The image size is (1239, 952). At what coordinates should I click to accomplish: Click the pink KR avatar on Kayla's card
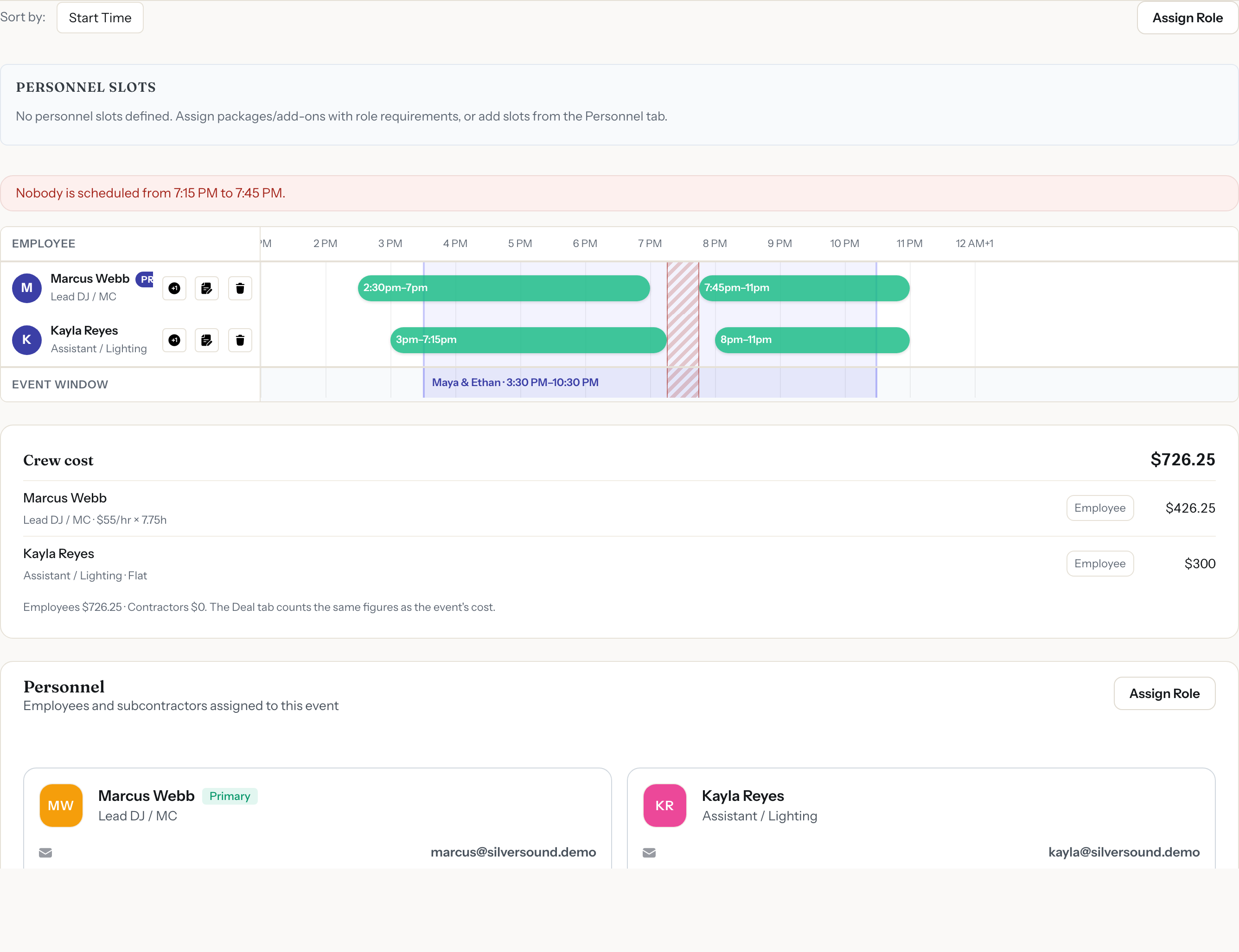point(664,805)
